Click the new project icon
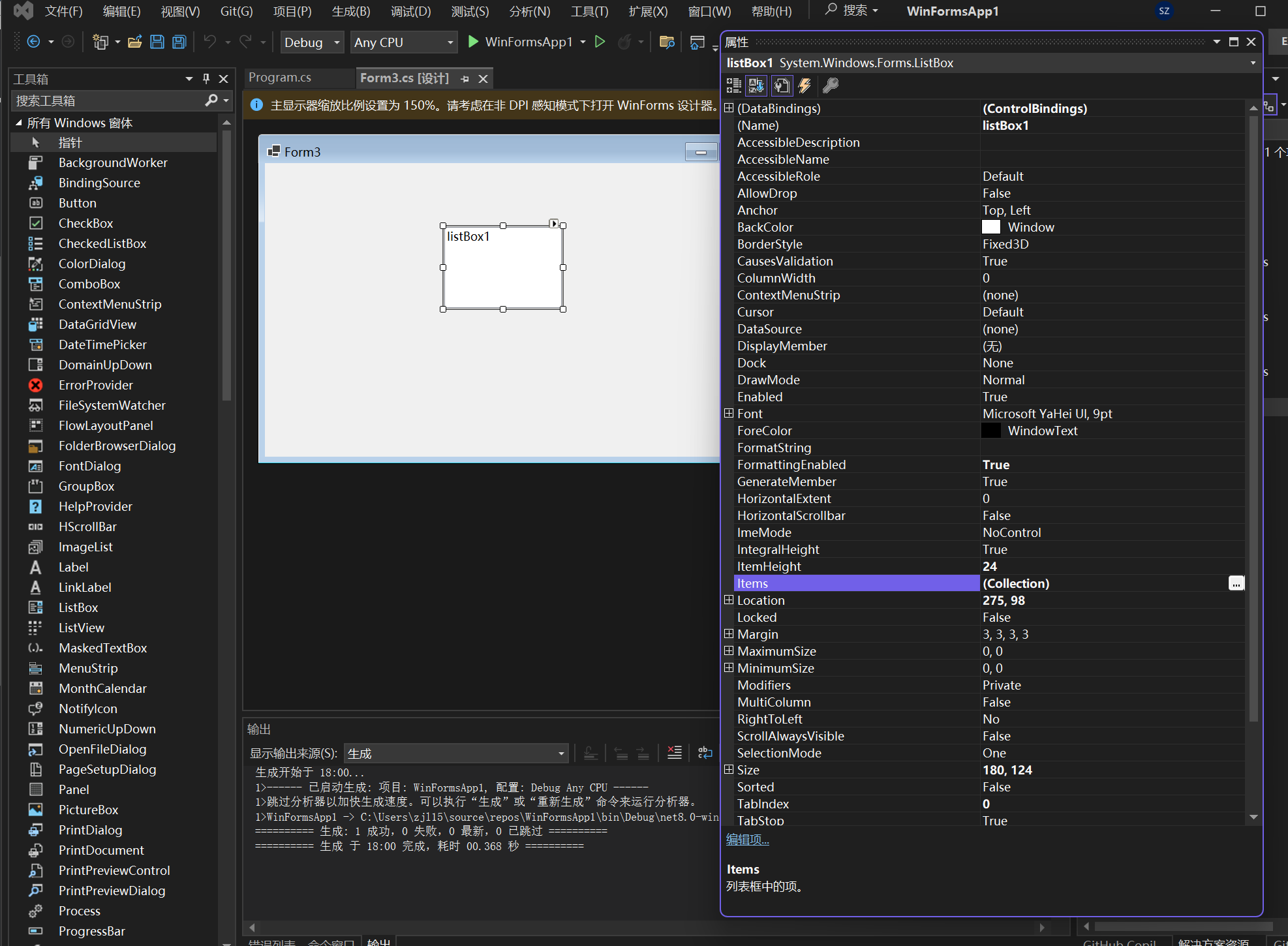 [x=100, y=42]
